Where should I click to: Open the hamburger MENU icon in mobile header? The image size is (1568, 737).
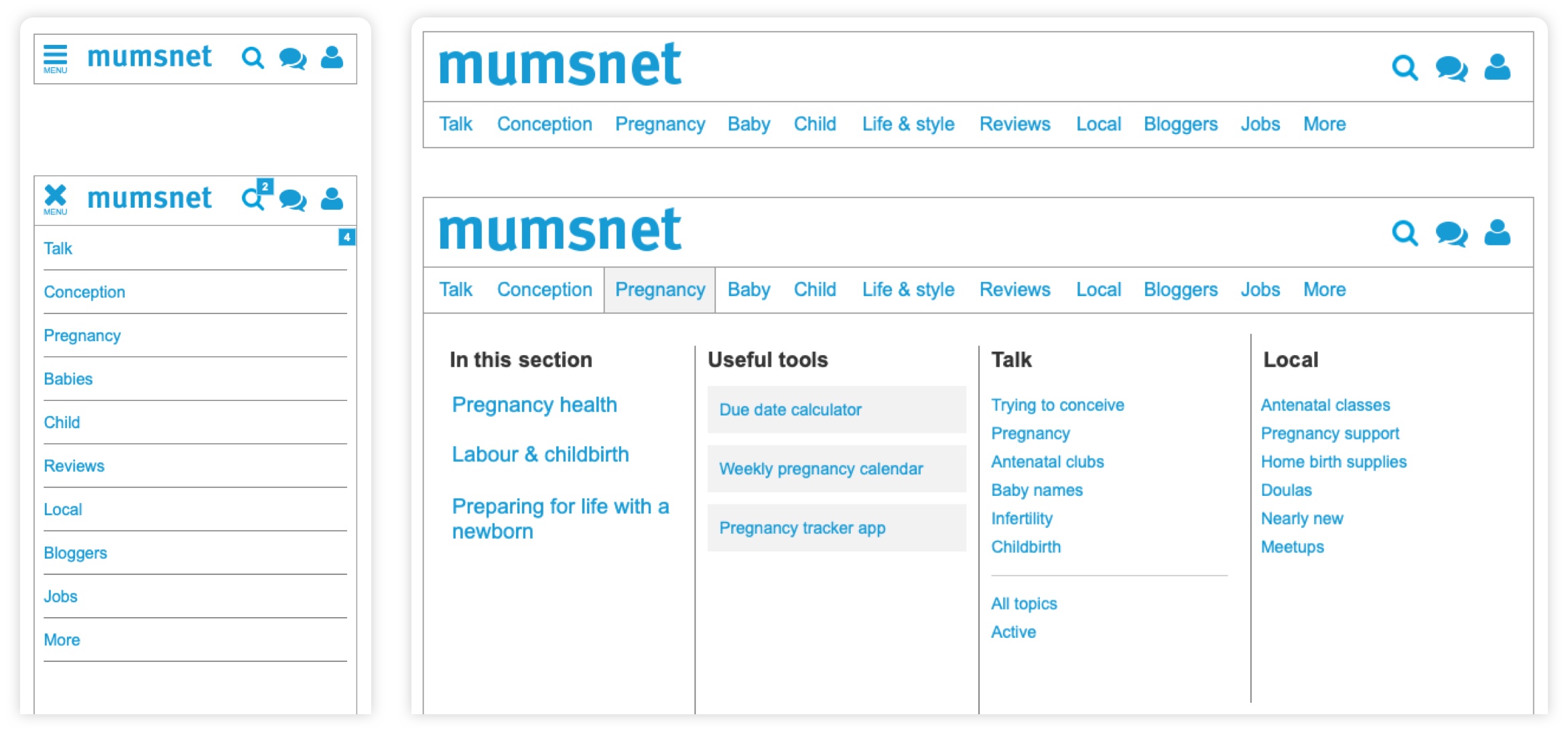[55, 58]
